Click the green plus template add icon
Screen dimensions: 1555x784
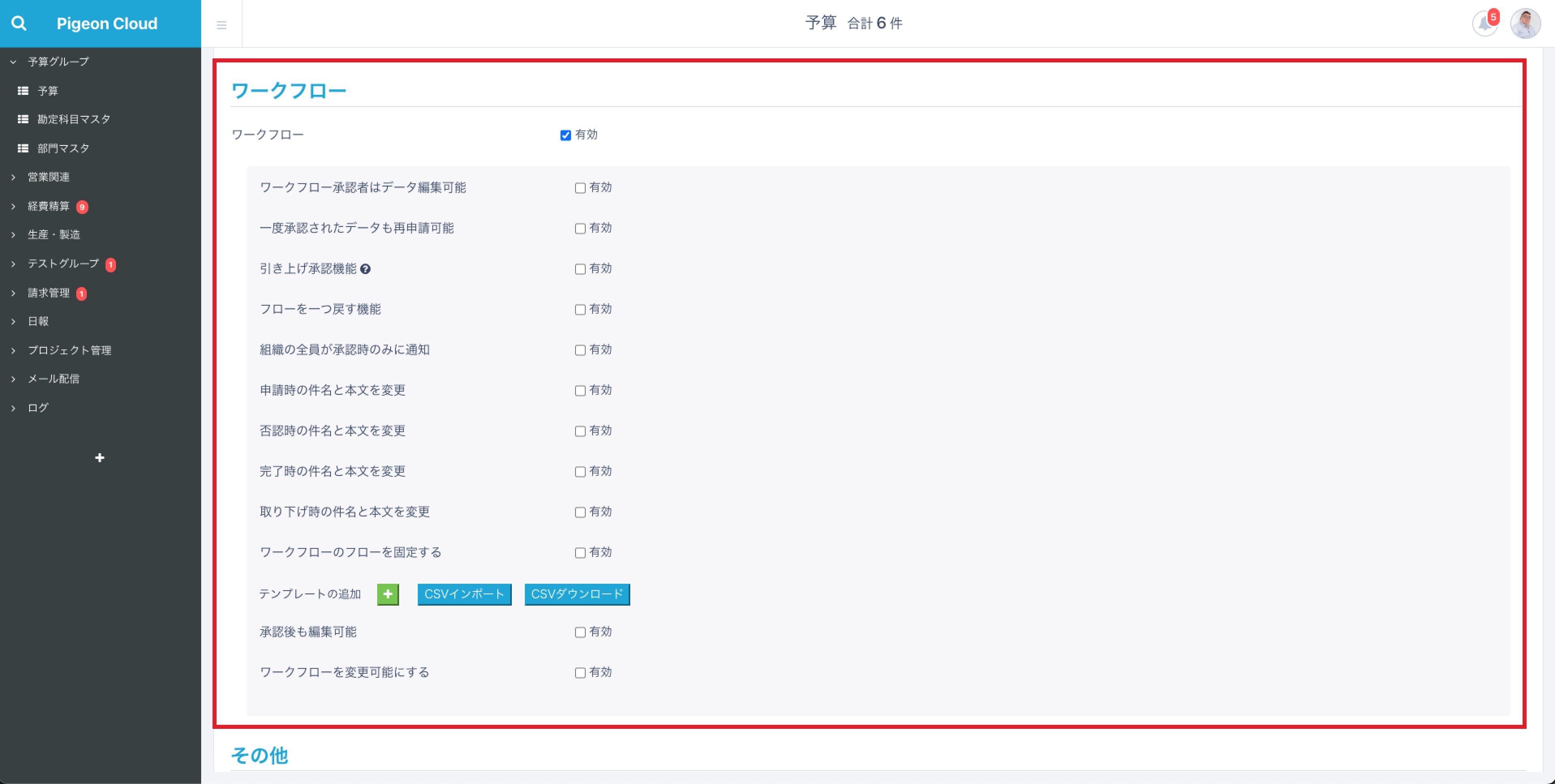[388, 594]
